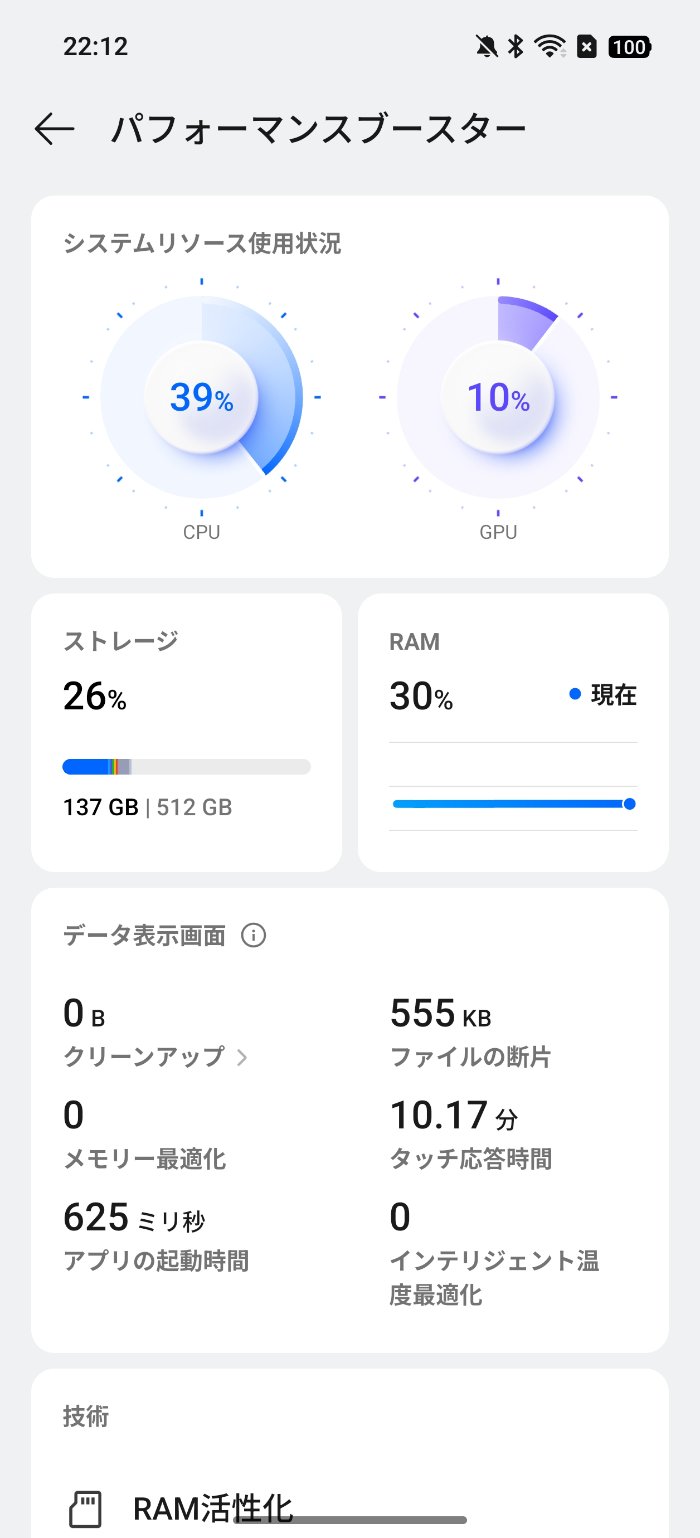Tap the Bluetooth status icon

[x=516, y=46]
